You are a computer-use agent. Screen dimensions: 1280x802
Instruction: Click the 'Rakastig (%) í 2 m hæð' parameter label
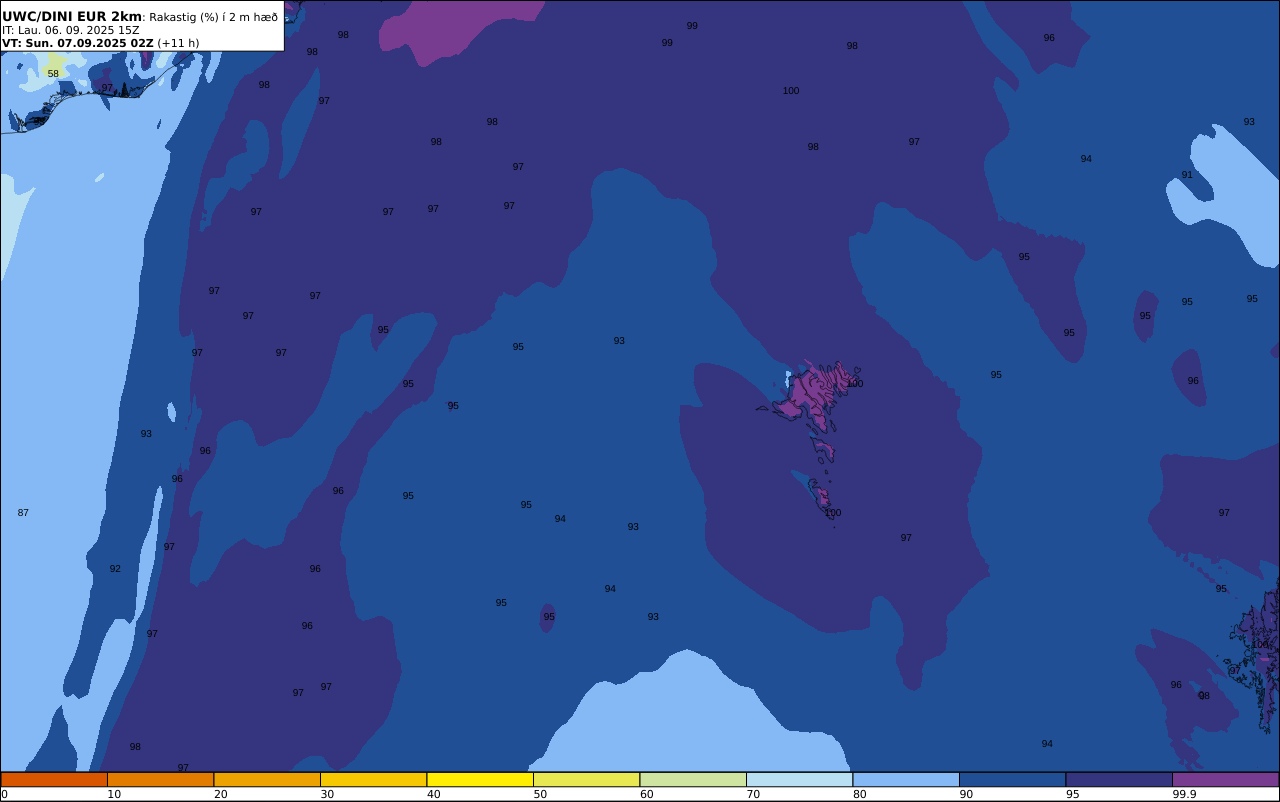tap(213, 17)
